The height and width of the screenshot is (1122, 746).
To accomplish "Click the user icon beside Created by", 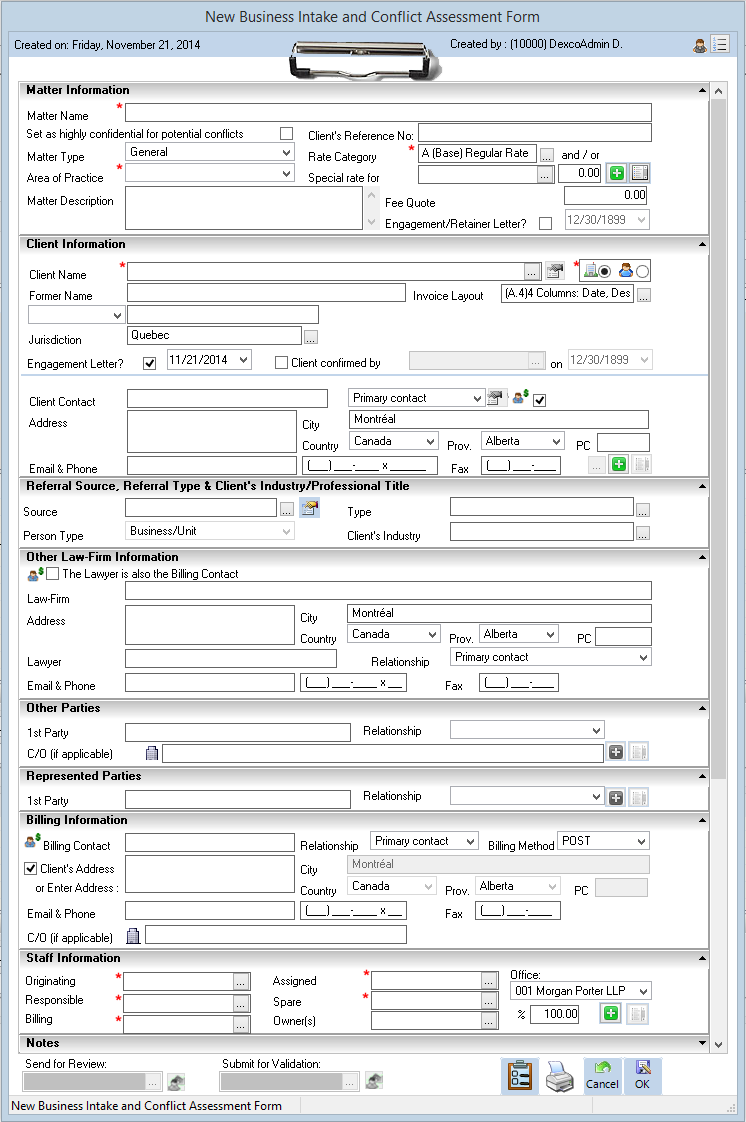I will pos(700,46).
